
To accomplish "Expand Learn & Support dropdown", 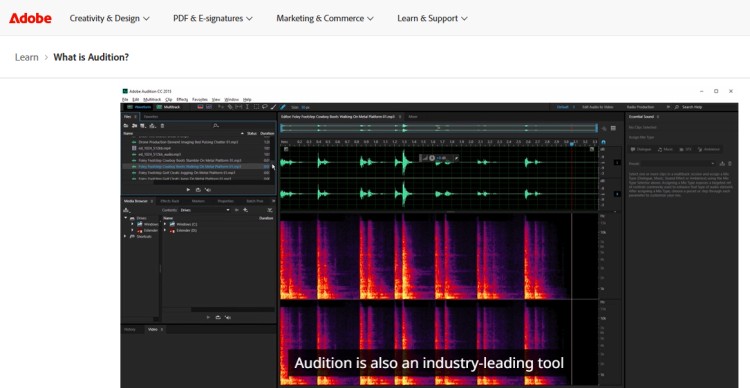I will [x=432, y=18].
